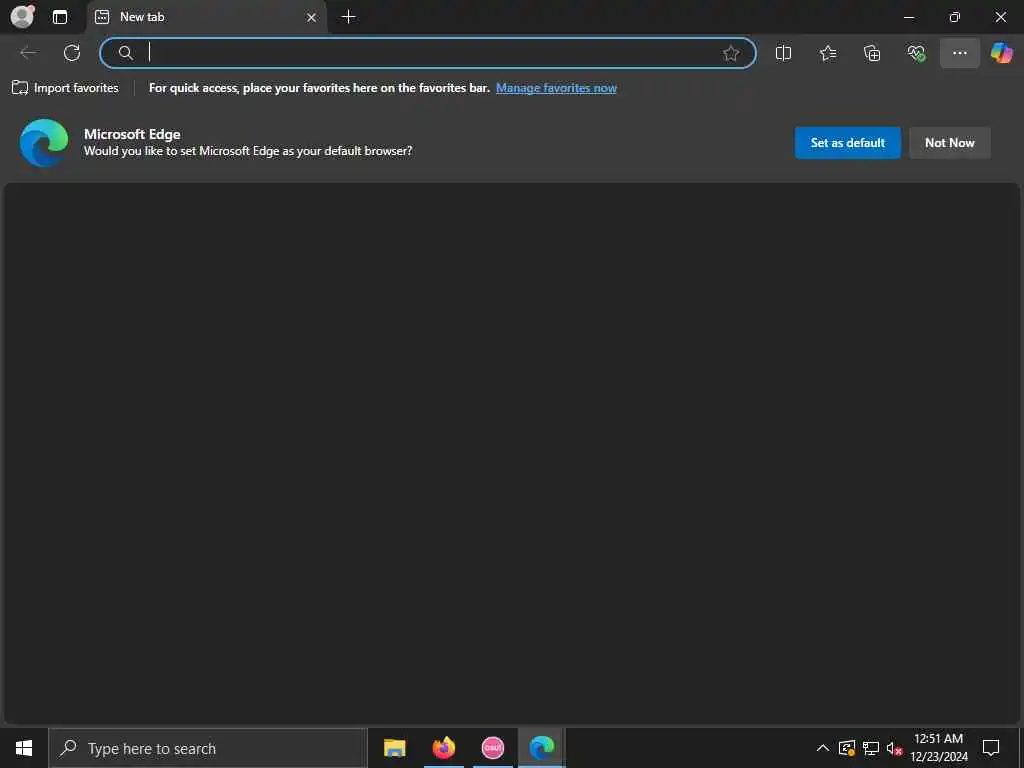Close the New tab tab
This screenshot has height=768, width=1024.
[312, 18]
